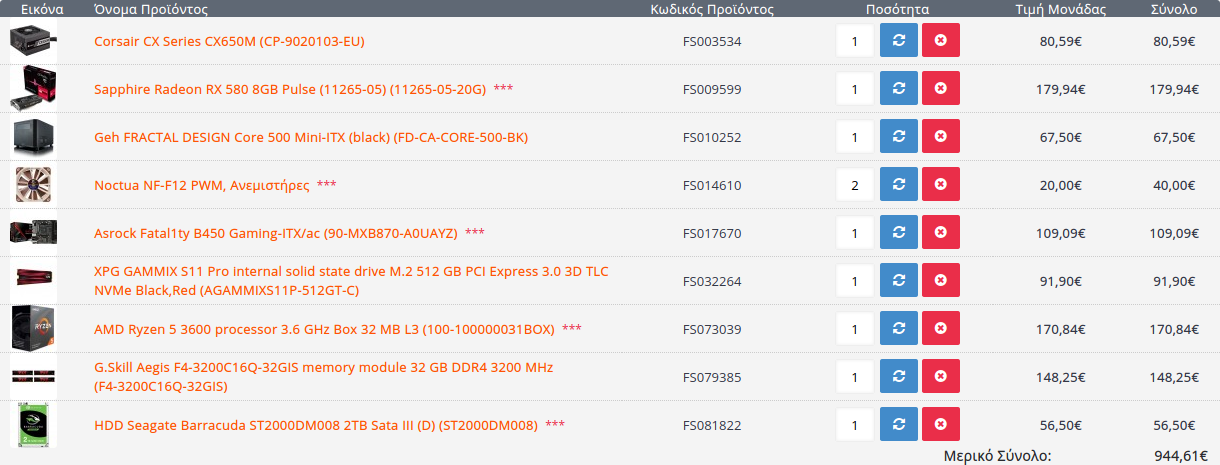The width and height of the screenshot is (1220, 465).
Task: View Sapphire Radeon graphics card thumbnail
Action: click(x=32, y=89)
